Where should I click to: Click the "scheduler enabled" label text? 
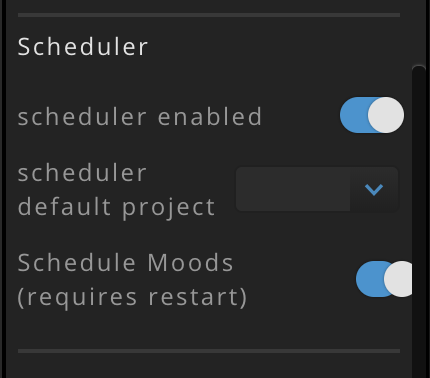[140, 116]
